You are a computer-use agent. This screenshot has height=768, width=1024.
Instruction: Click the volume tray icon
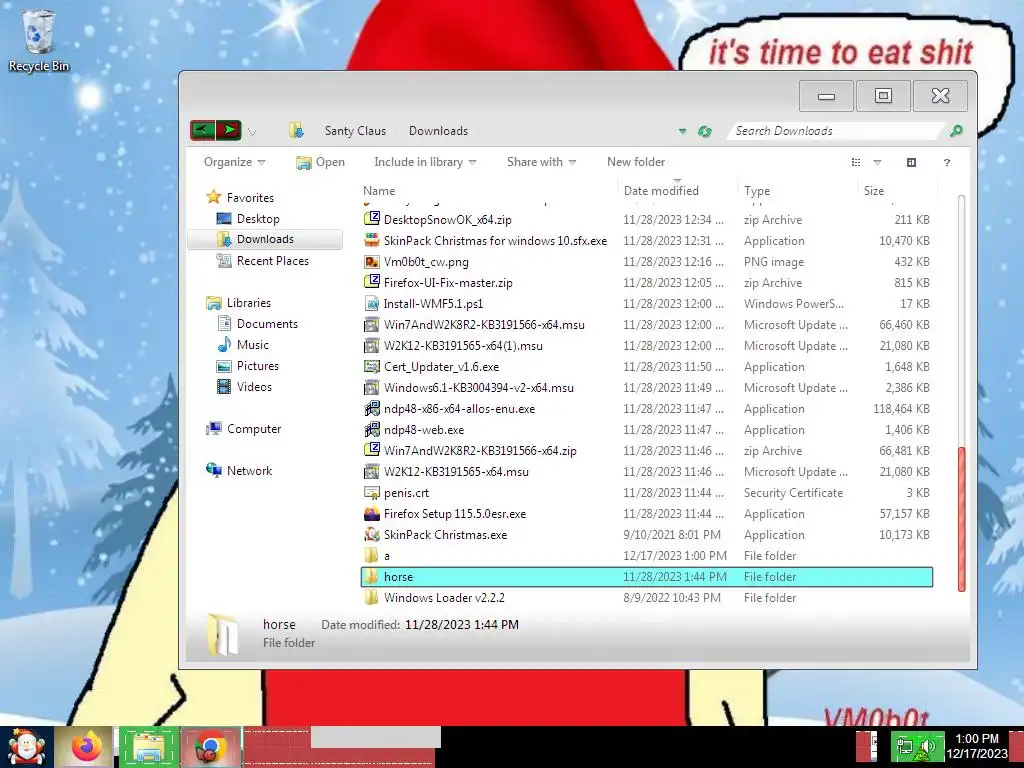tap(929, 746)
